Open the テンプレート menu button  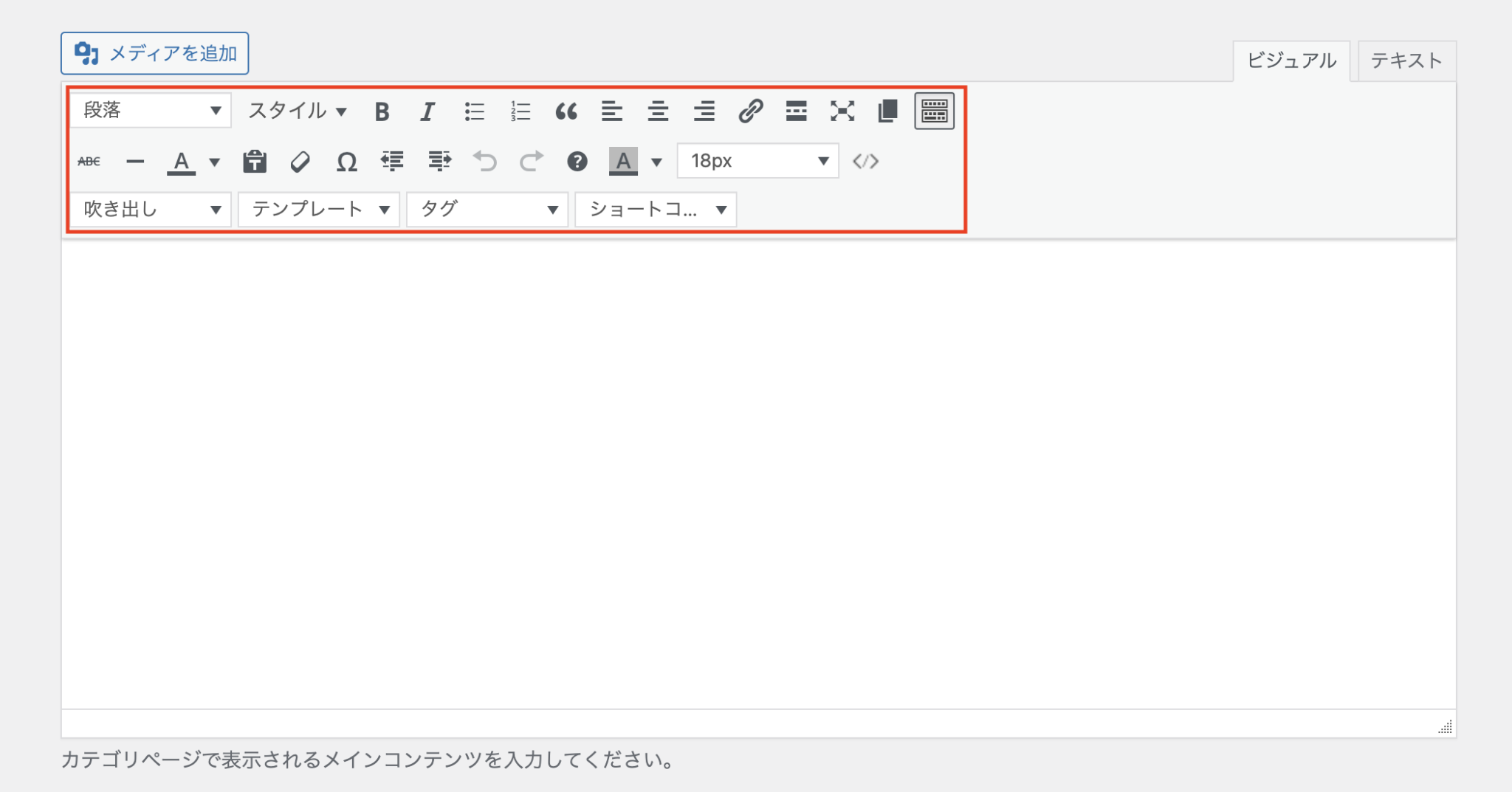coord(319,210)
